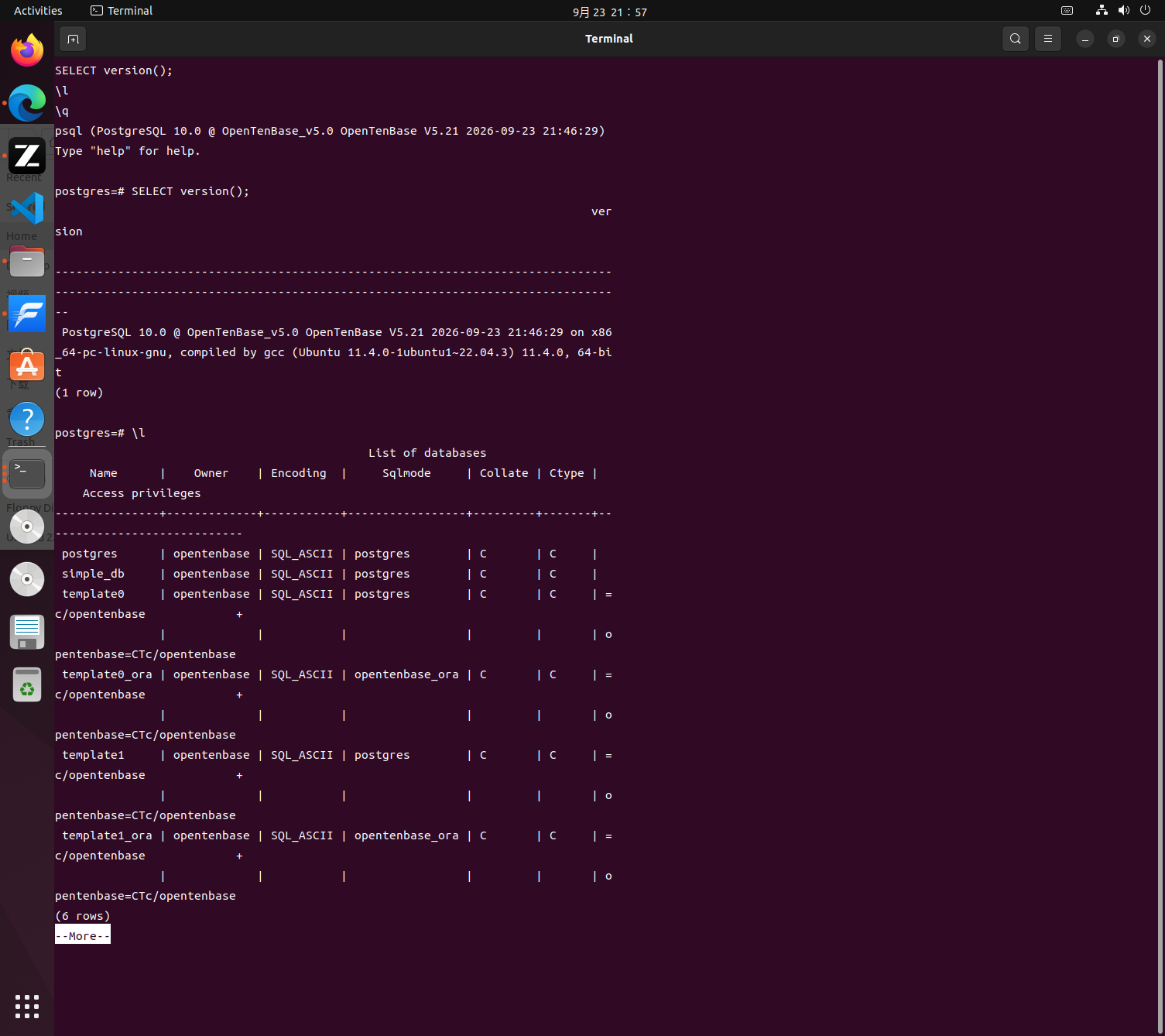Viewport: 1165px width, 1036px height.
Task: Open the Zed editor dock icon
Action: (27, 156)
